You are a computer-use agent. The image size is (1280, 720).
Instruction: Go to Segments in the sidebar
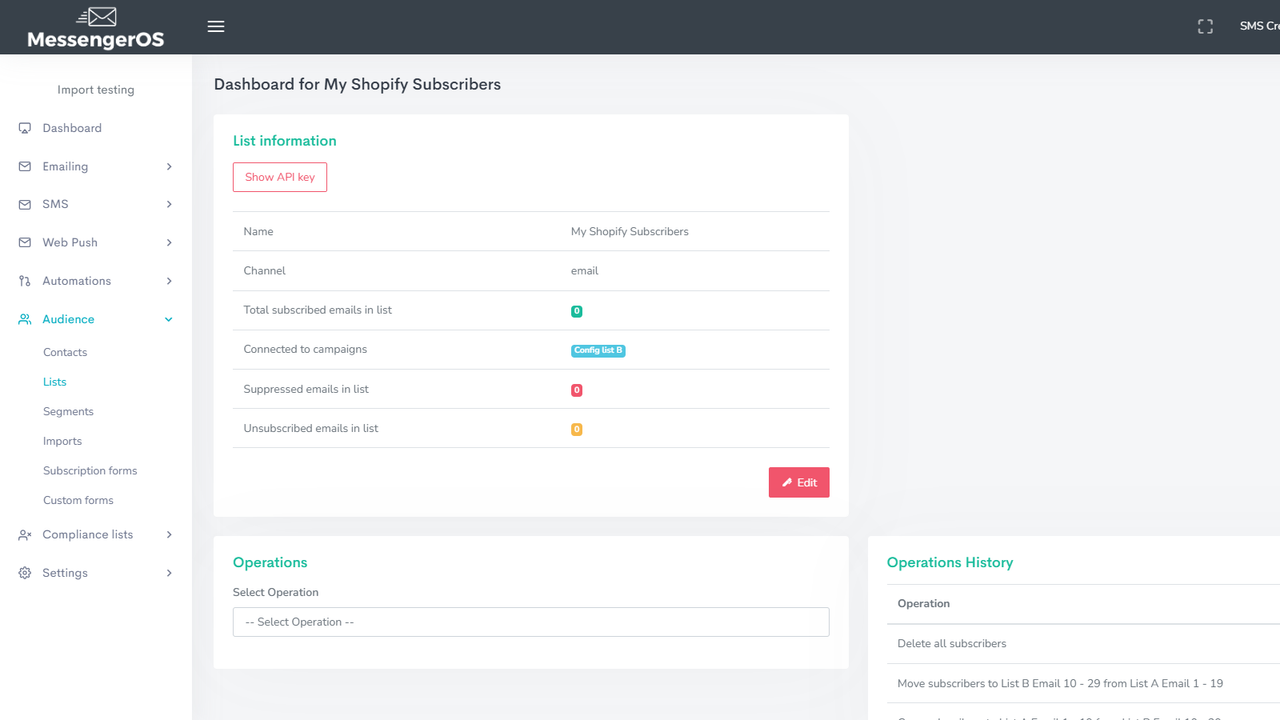[68, 411]
